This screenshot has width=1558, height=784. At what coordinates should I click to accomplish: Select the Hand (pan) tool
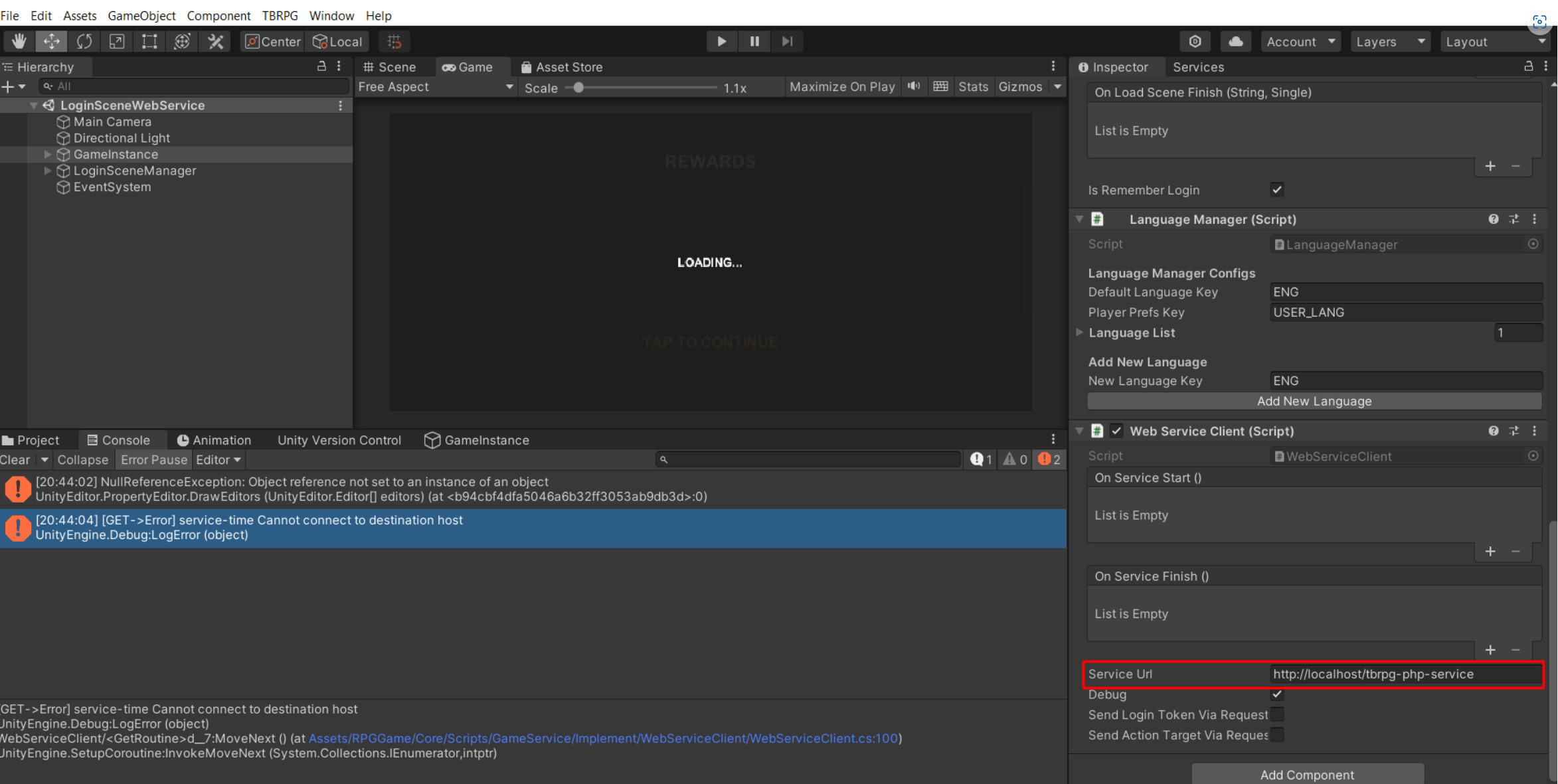pos(18,41)
